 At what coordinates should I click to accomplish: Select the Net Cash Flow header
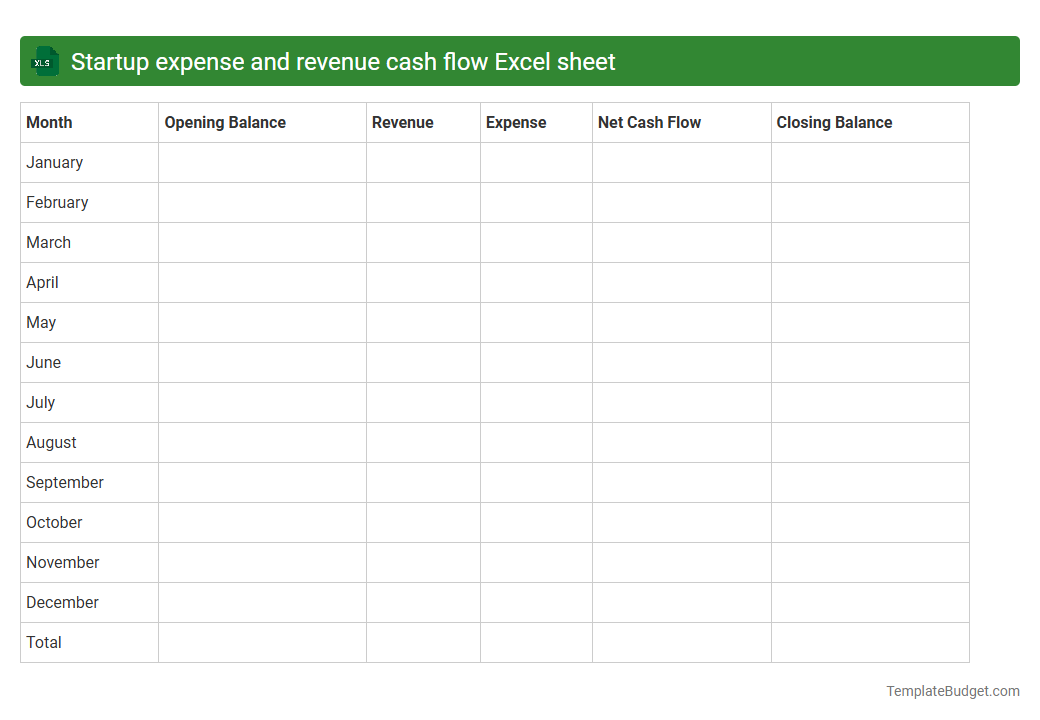pyautogui.click(x=650, y=122)
